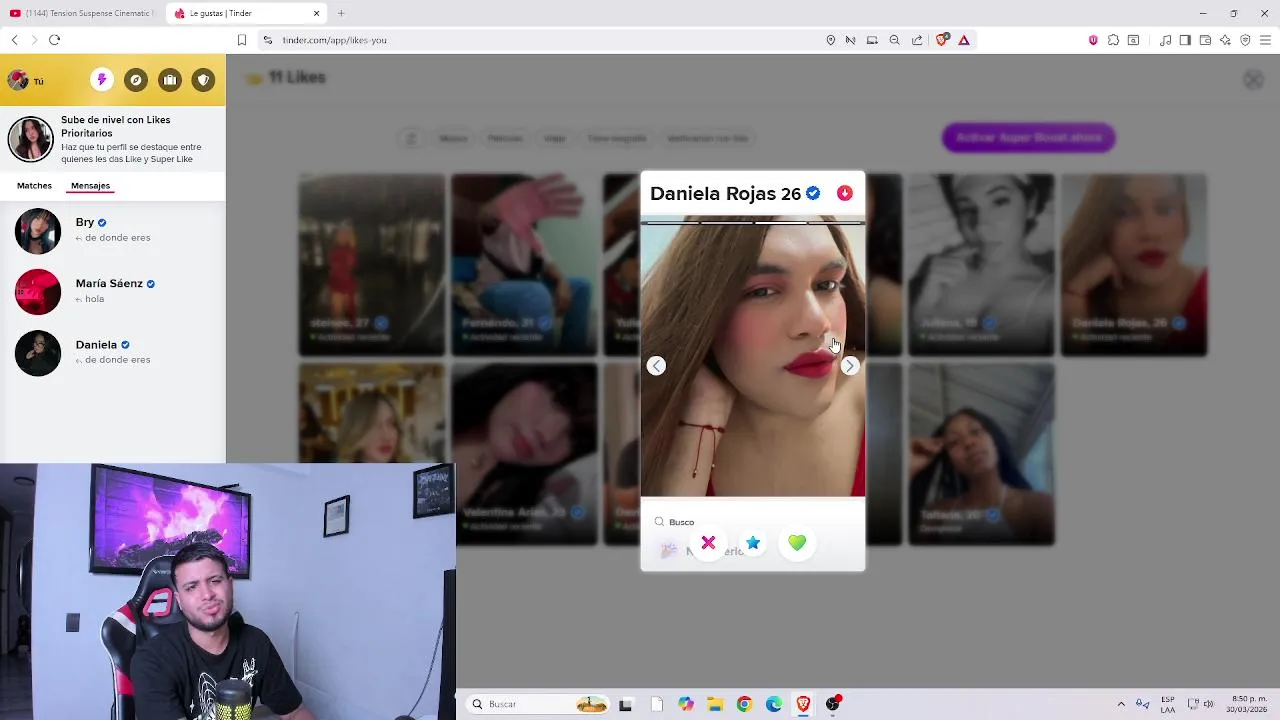Click the zoom magnifier icon in the address bar

tap(895, 40)
